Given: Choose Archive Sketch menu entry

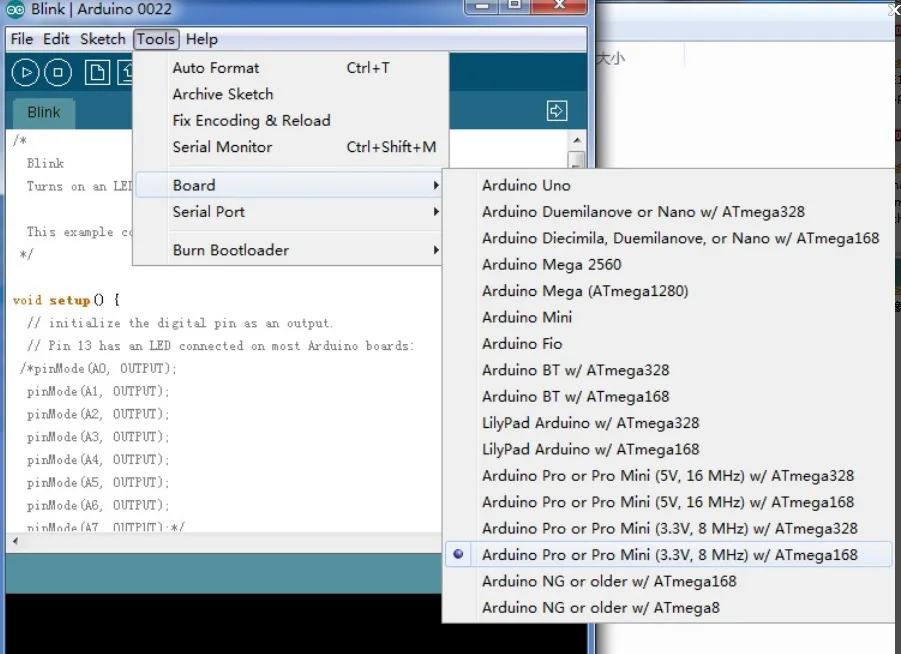Looking at the screenshot, I should [291, 94].
